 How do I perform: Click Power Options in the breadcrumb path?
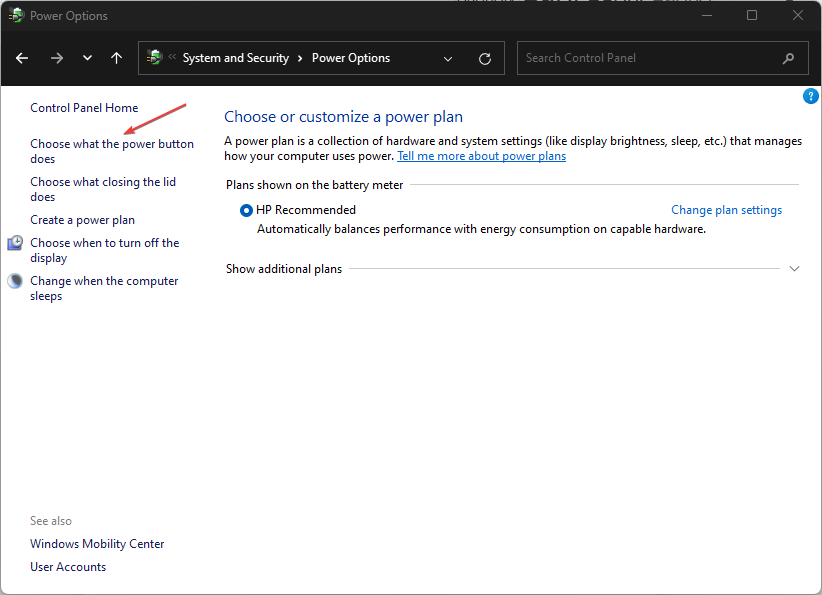350,58
